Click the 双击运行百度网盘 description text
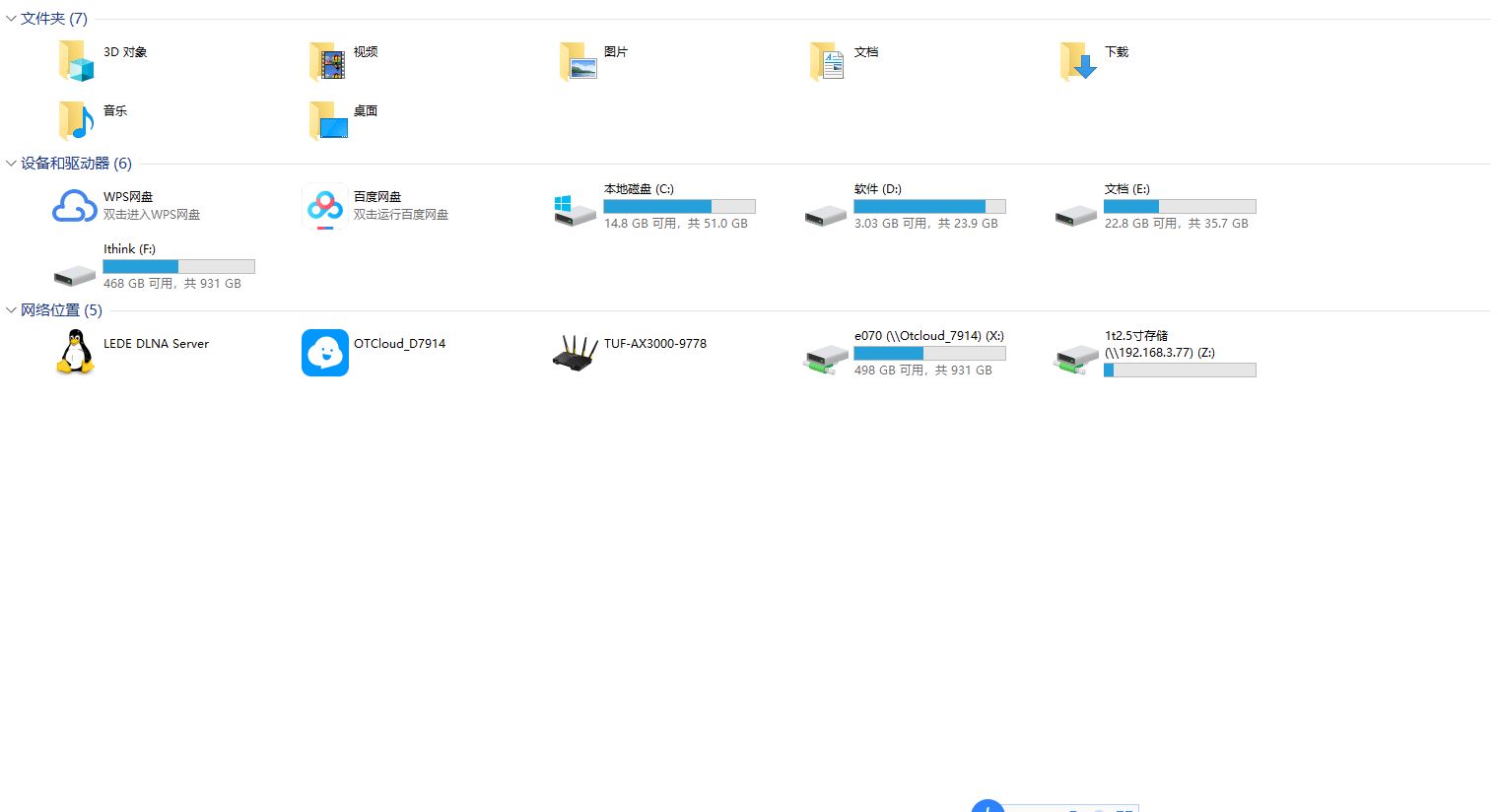 401,215
